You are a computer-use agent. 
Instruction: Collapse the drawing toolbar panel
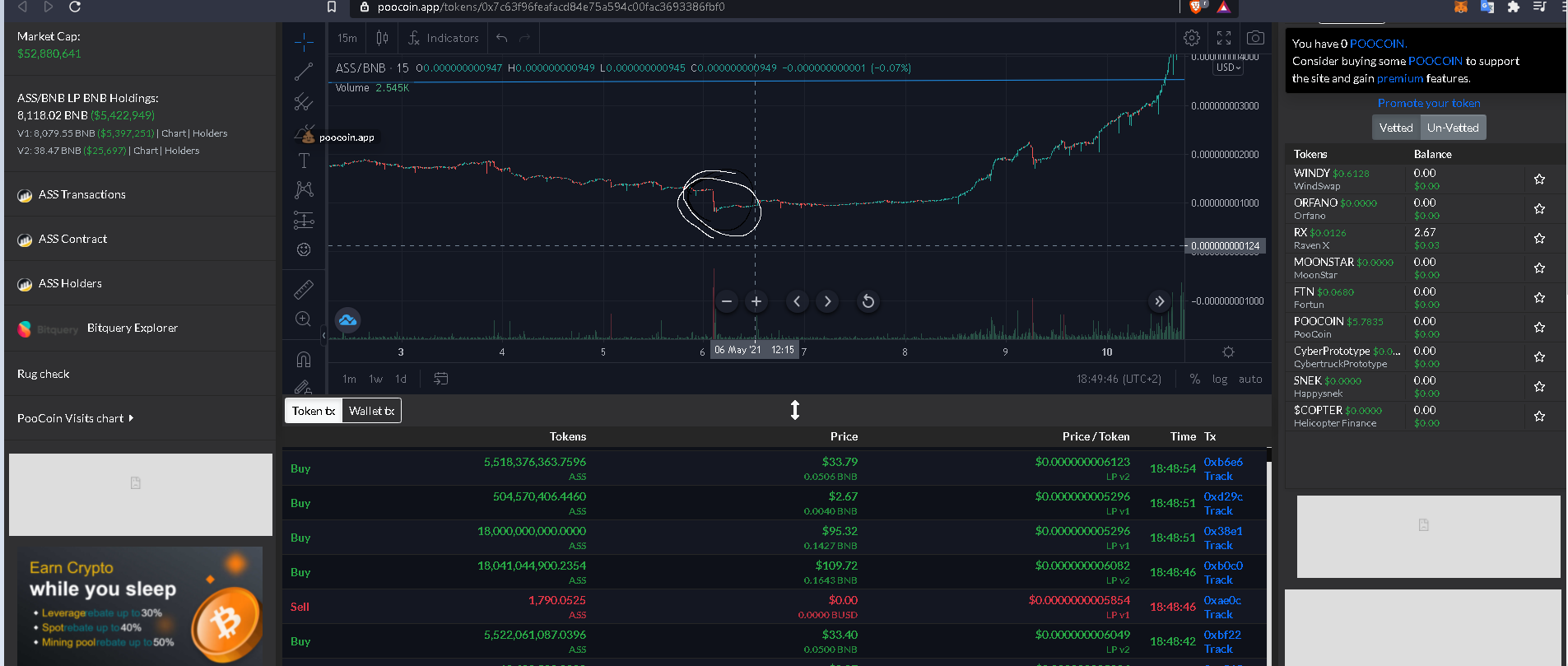pos(323,335)
